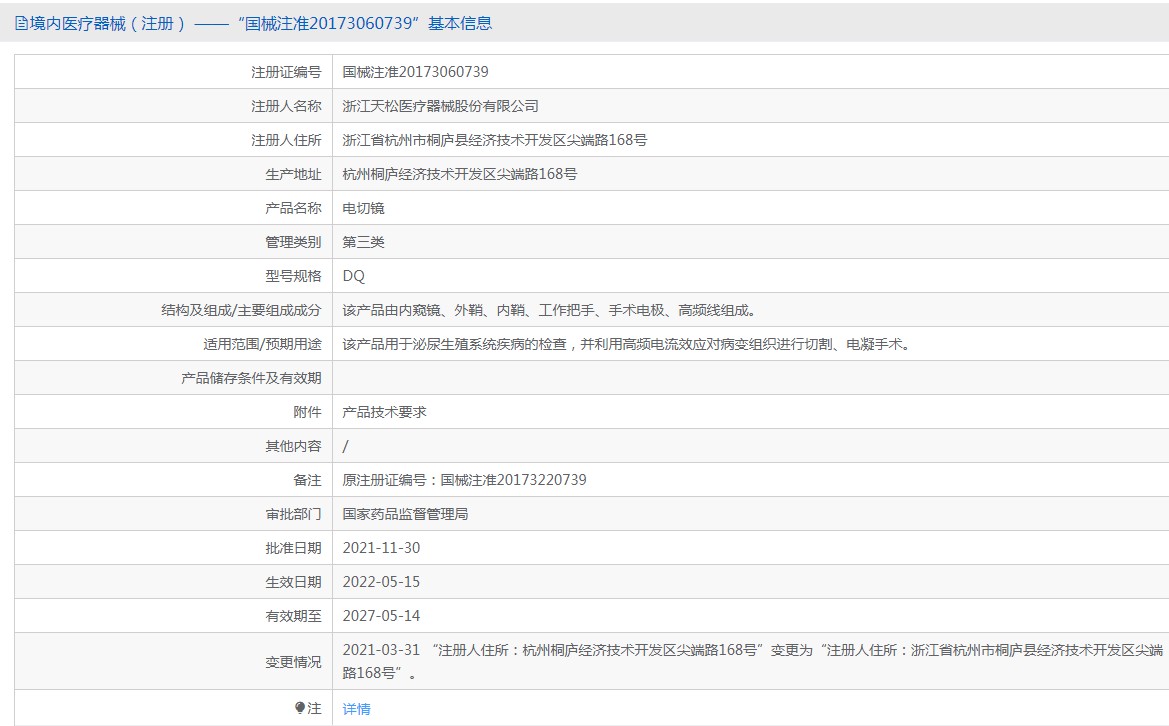Select the composition text 该产品由内窥镜、外鞘…
Screen dimensions: 1169x726
tap(550, 311)
